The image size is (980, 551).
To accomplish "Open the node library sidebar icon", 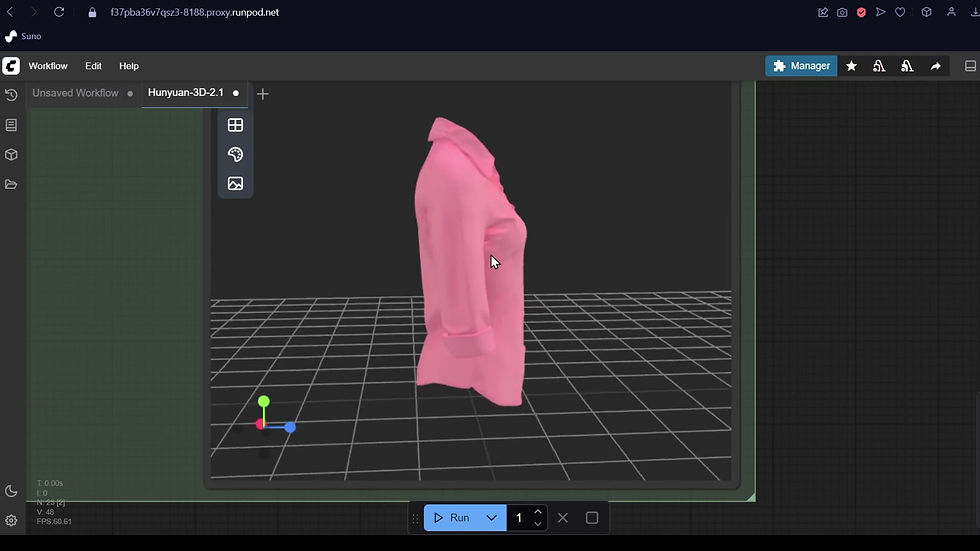I will [11, 125].
